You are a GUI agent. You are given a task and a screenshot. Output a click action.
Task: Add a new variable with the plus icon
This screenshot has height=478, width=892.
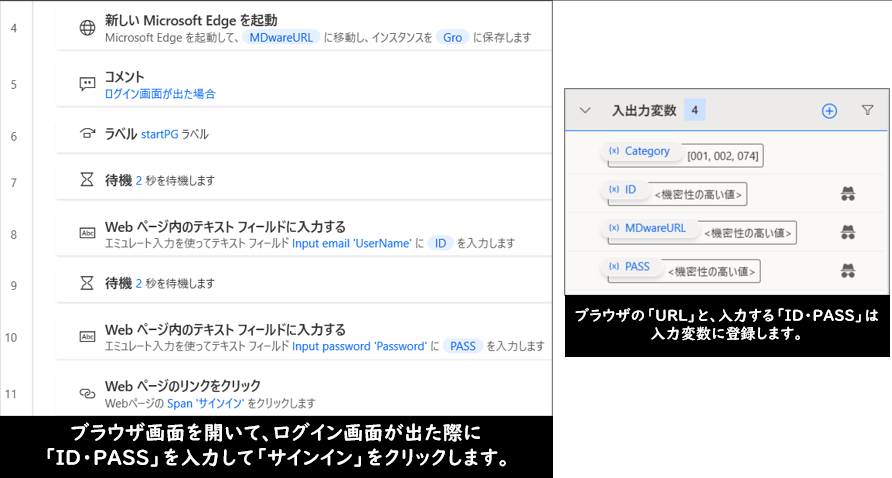tap(829, 111)
